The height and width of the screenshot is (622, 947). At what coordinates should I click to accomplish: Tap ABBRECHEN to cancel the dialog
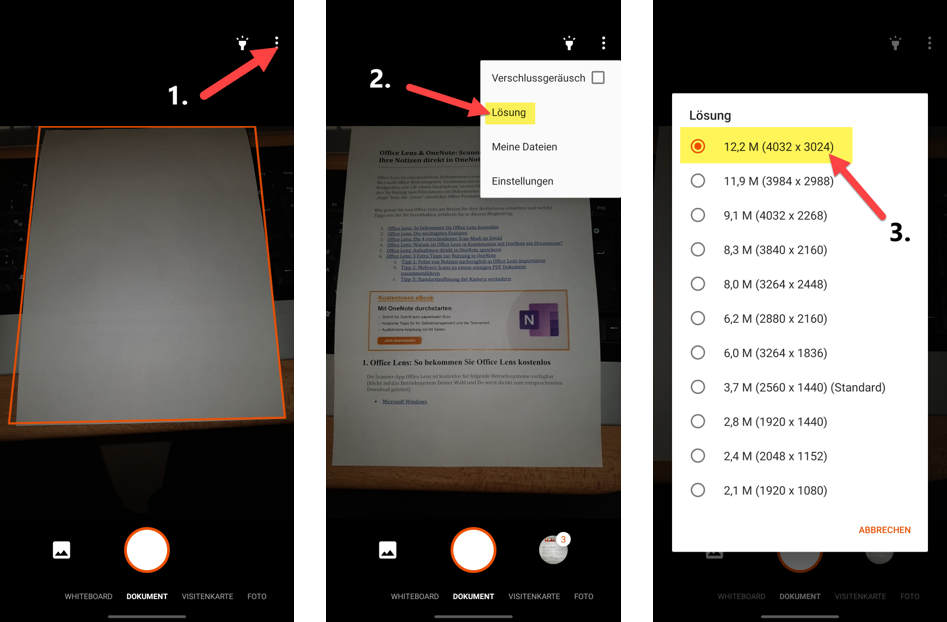[x=884, y=530]
